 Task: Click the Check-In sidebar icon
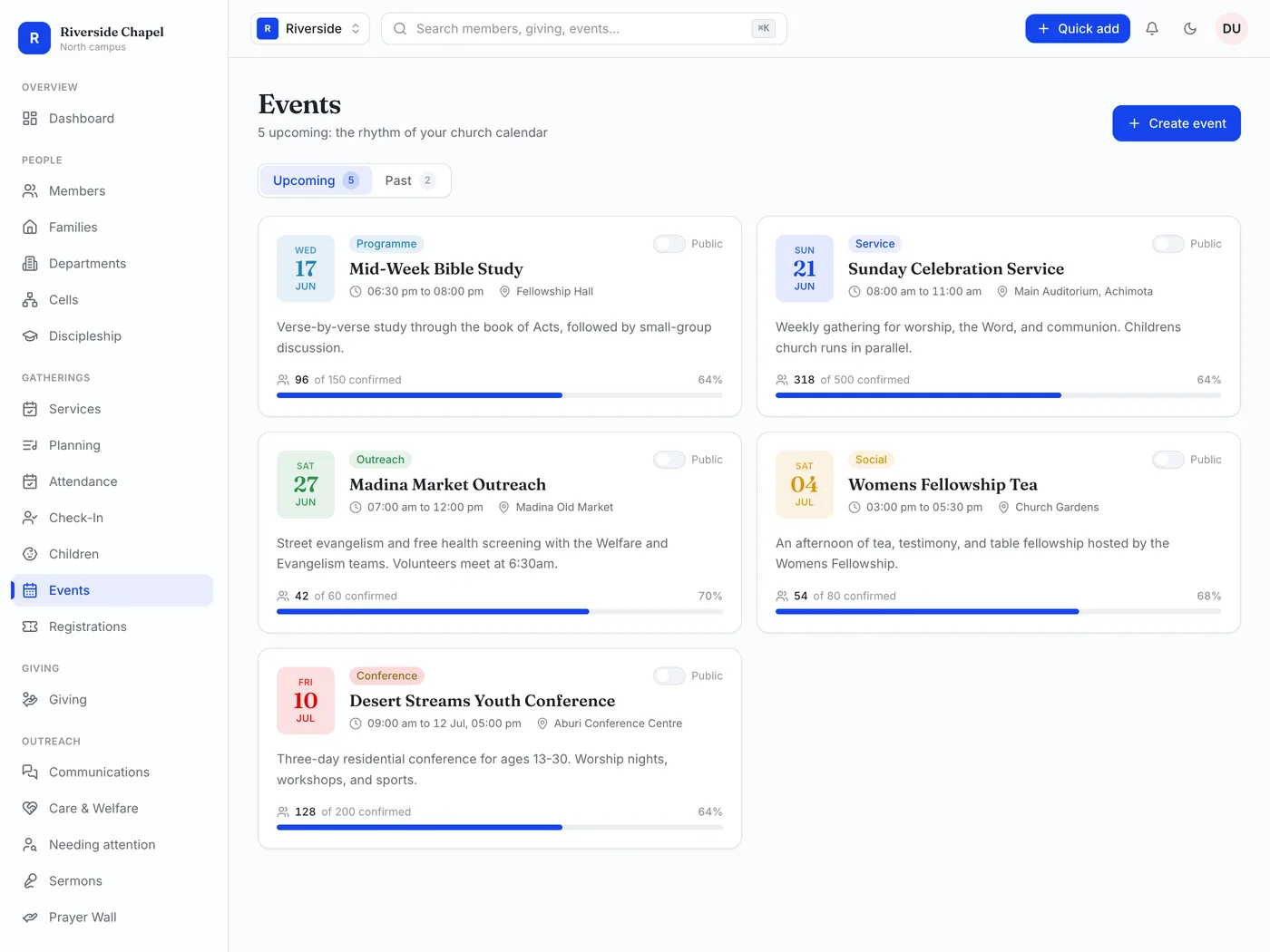click(30, 518)
